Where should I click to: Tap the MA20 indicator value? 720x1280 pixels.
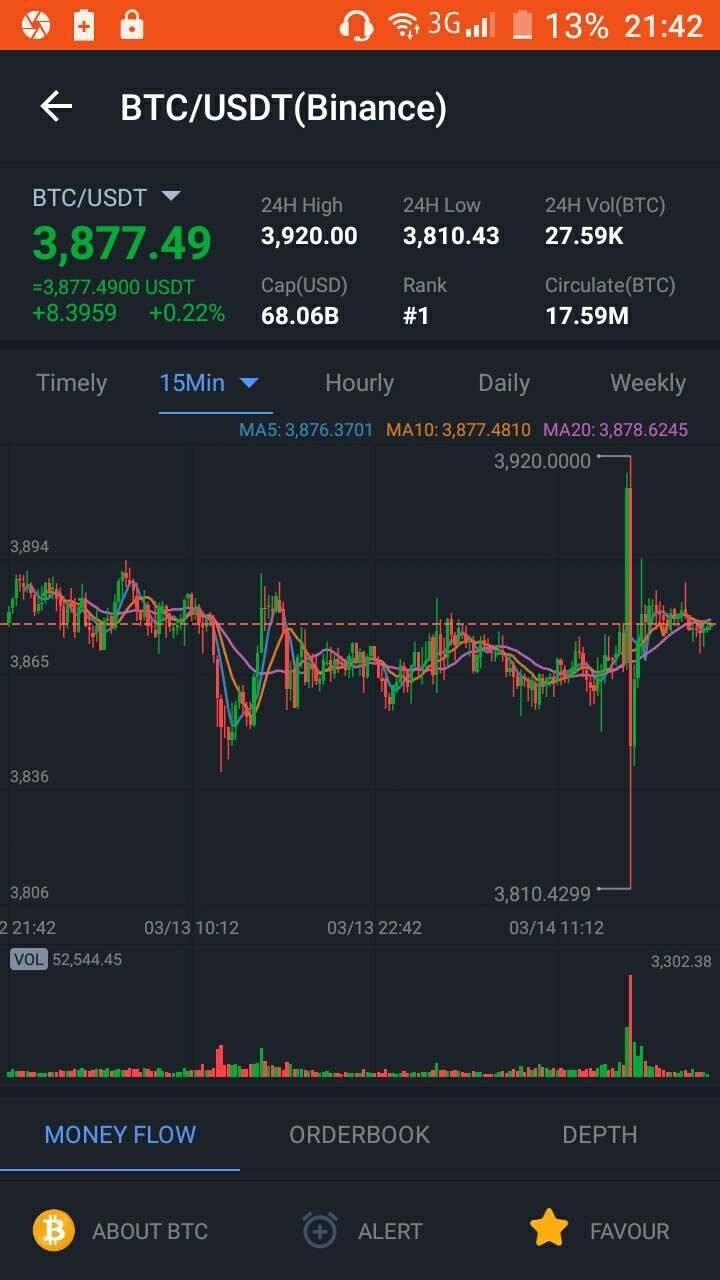click(615, 430)
